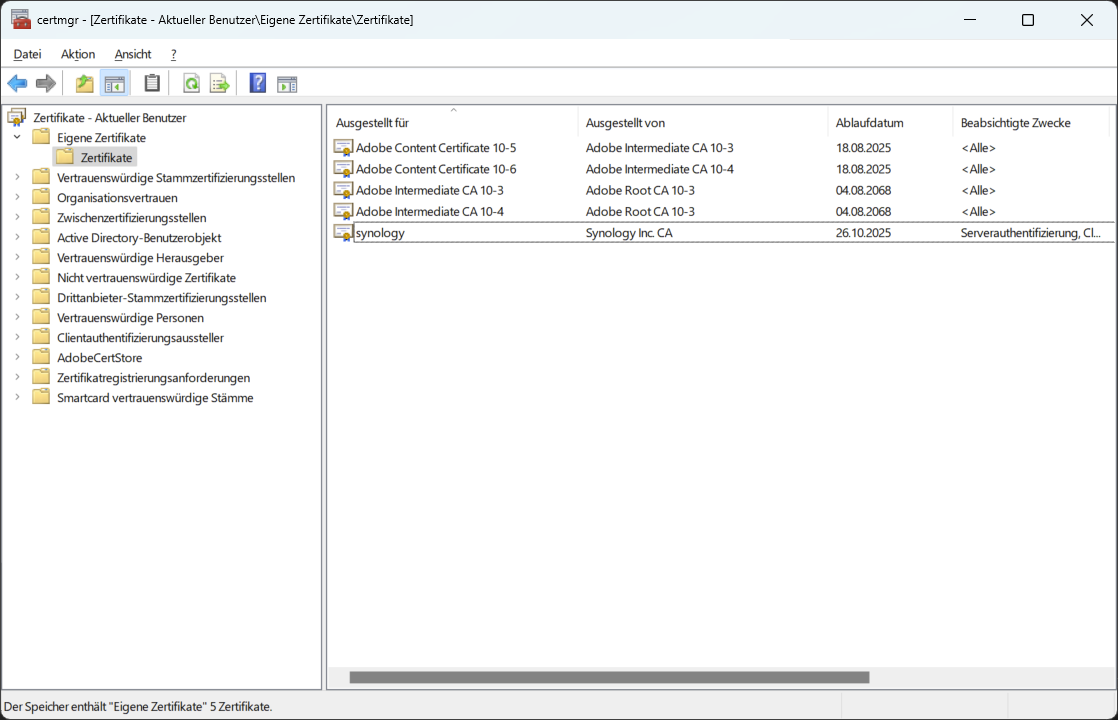
Task: Click the Organisationsvertrauen folder icon
Action: click(41, 197)
